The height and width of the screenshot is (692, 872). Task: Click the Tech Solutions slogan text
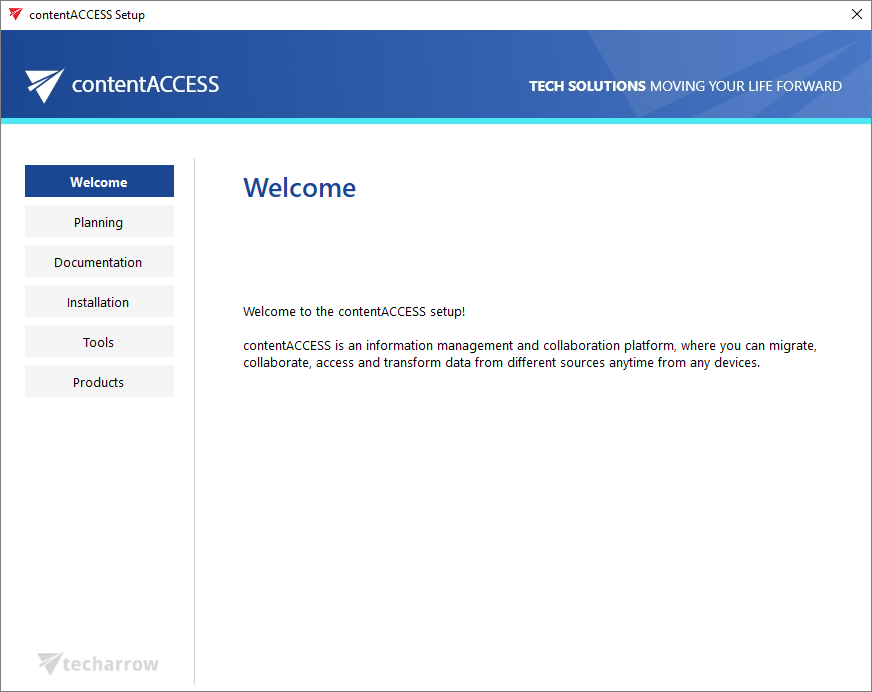click(x=685, y=86)
